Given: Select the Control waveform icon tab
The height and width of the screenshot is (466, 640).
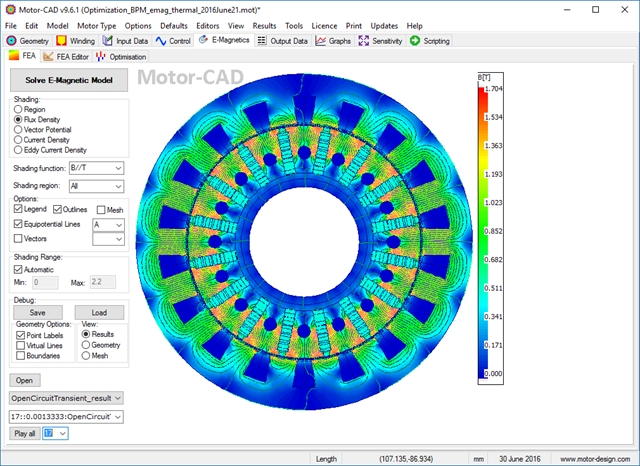Looking at the screenshot, I should (161, 41).
